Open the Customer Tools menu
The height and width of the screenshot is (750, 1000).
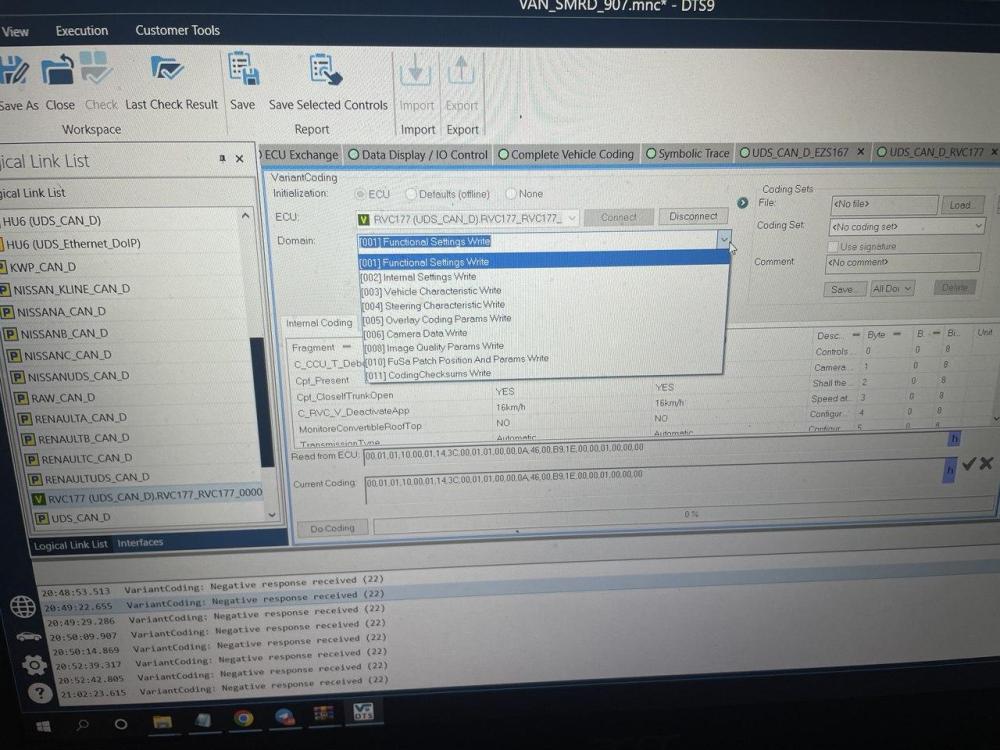point(177,30)
